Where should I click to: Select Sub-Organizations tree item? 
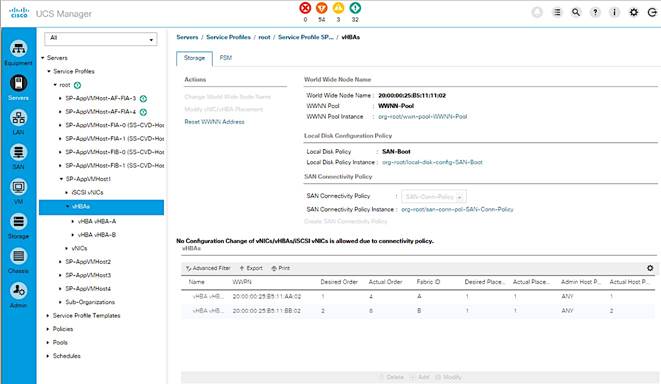(90, 302)
